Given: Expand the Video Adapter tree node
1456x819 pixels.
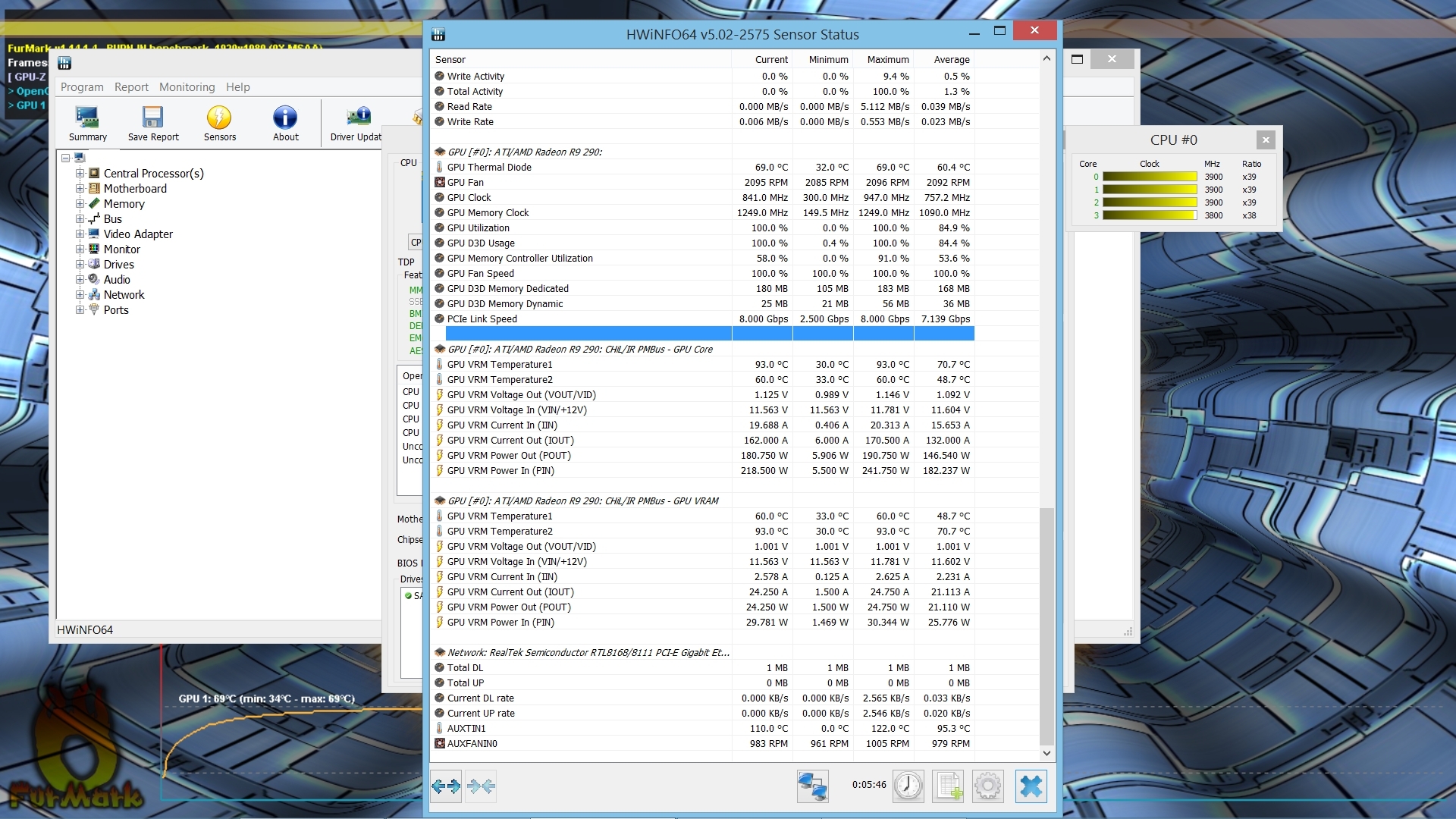Looking at the screenshot, I should [x=80, y=234].
